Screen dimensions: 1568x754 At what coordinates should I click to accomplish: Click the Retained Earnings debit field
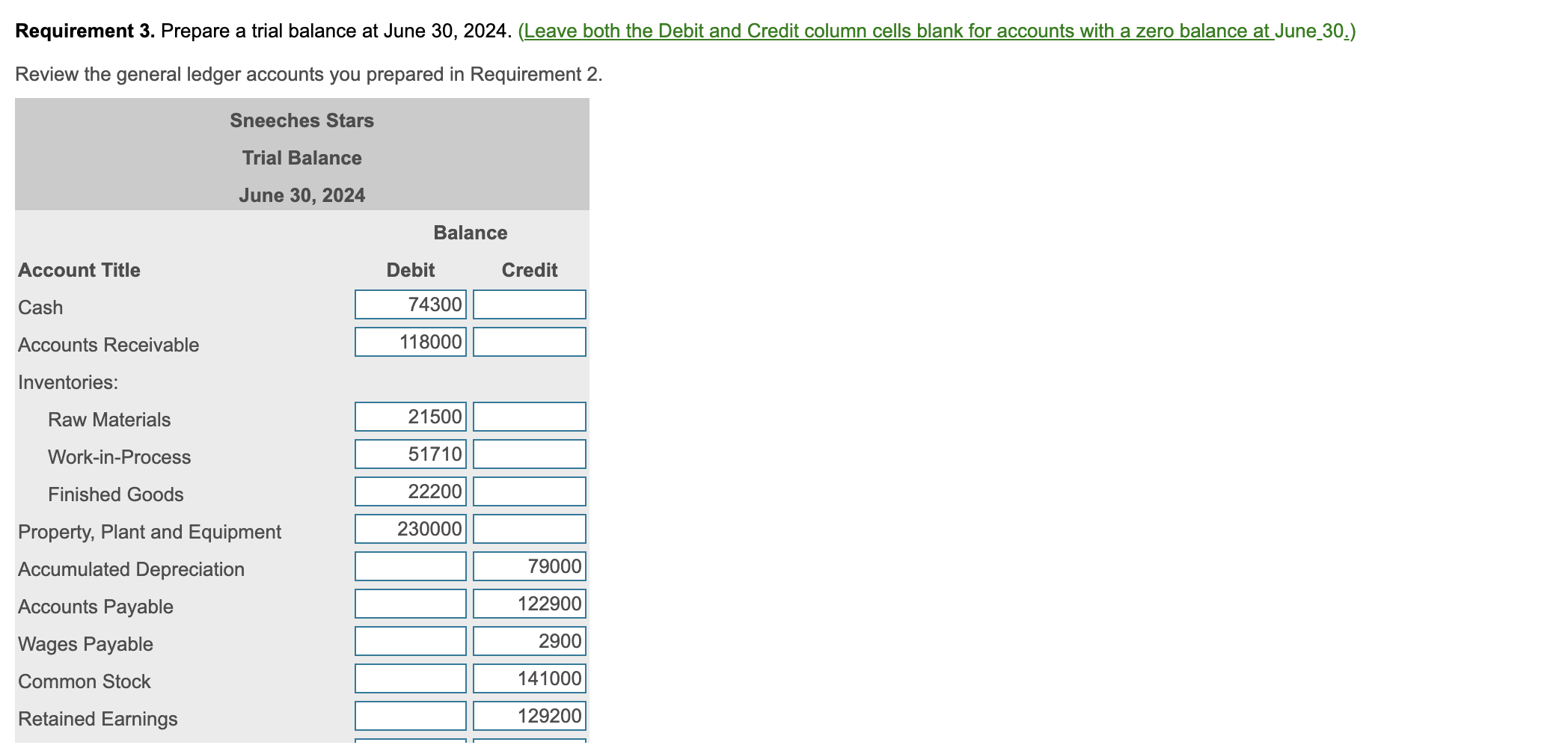tap(411, 716)
